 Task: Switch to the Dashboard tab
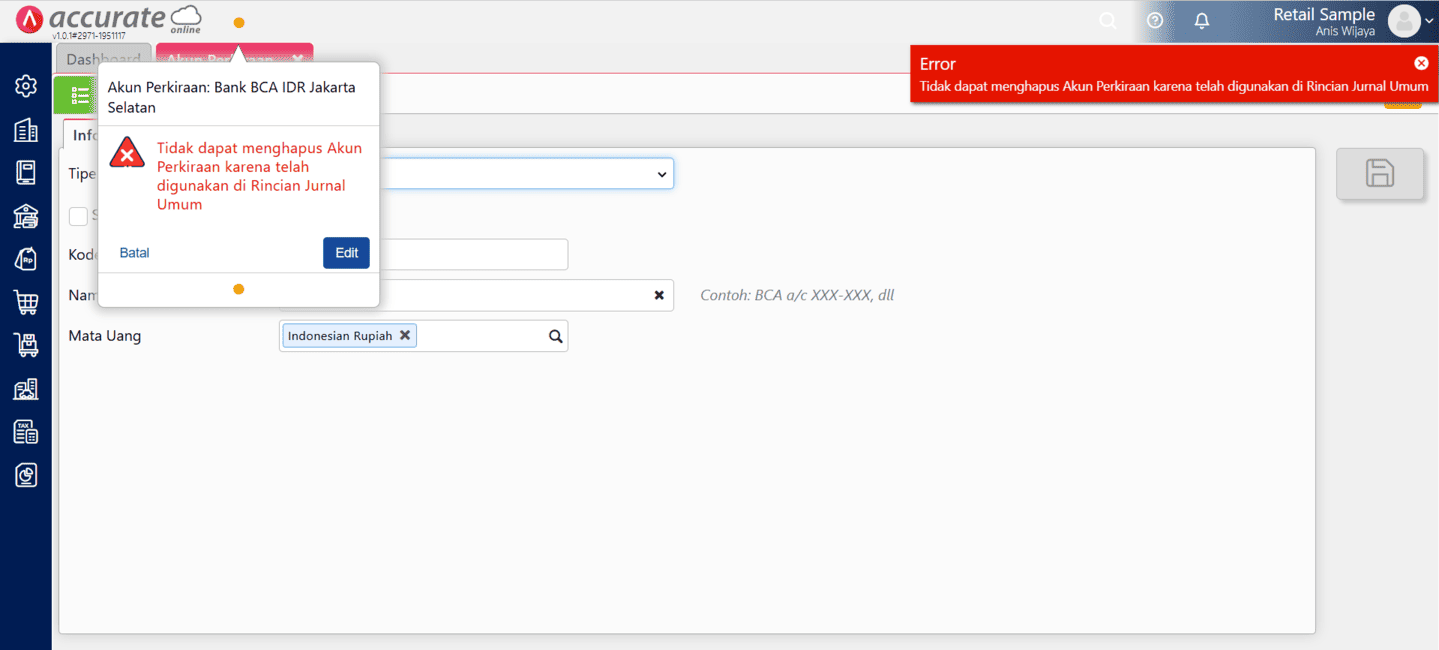coord(103,59)
